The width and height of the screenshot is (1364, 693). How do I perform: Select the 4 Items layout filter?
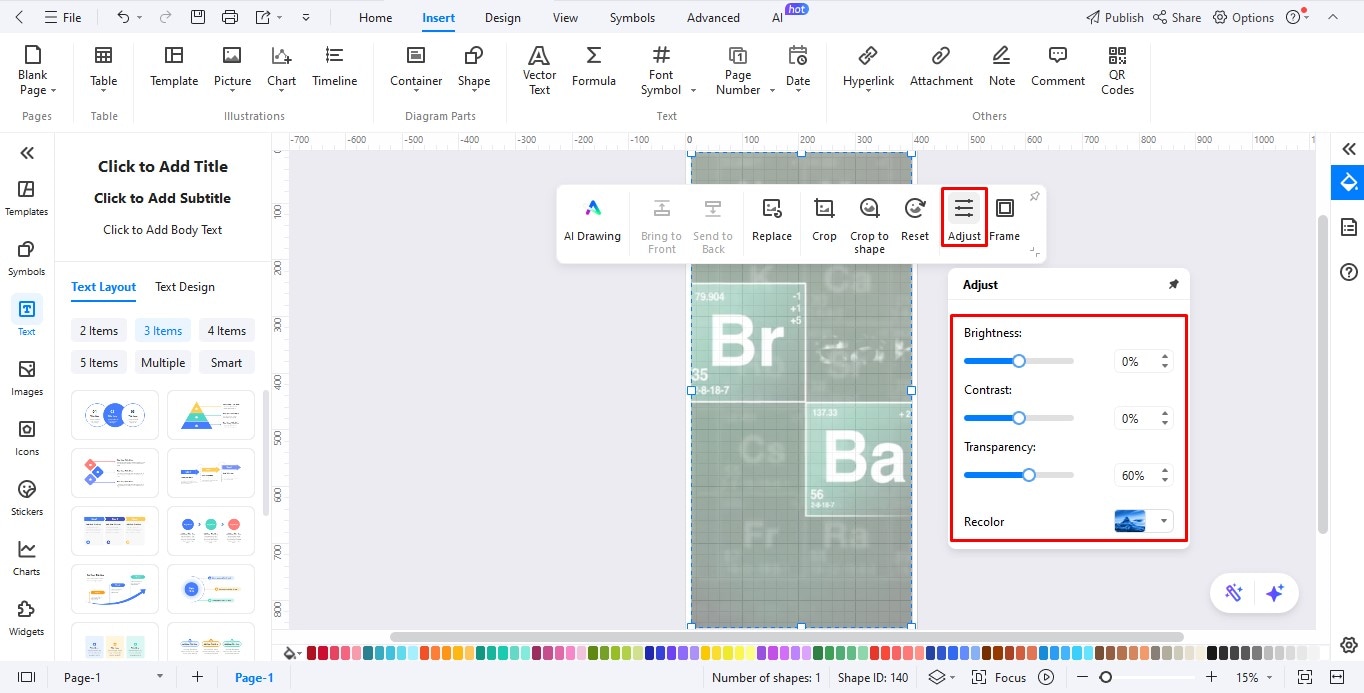tap(226, 331)
